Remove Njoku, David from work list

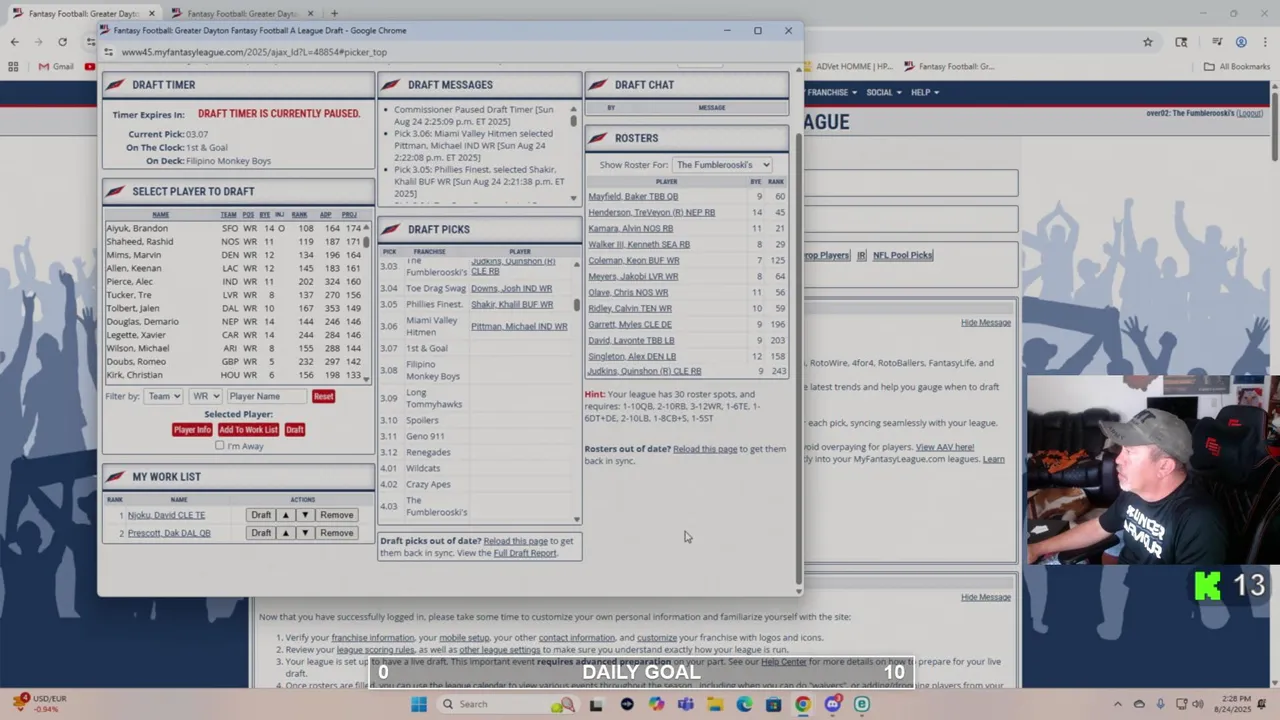[x=336, y=515]
